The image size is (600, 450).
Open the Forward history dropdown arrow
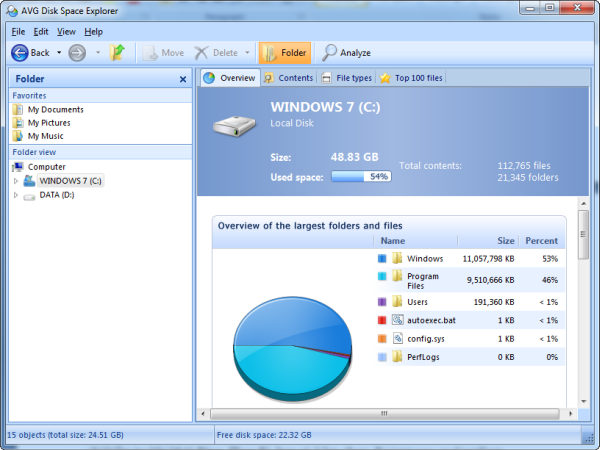click(x=98, y=52)
